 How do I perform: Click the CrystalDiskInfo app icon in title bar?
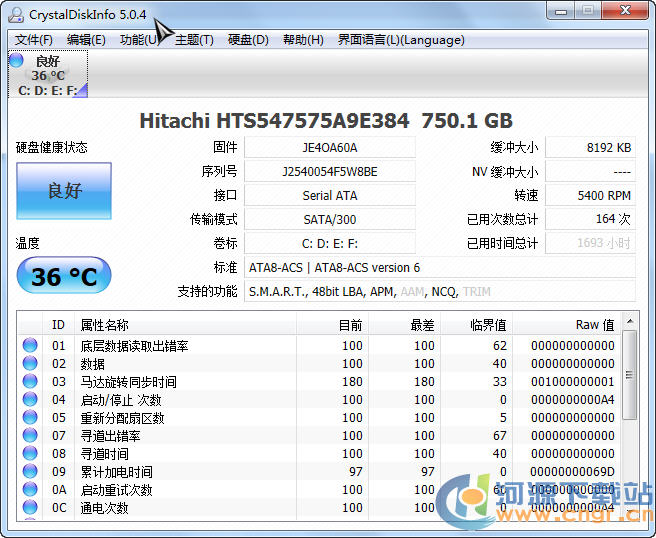pos(16,14)
